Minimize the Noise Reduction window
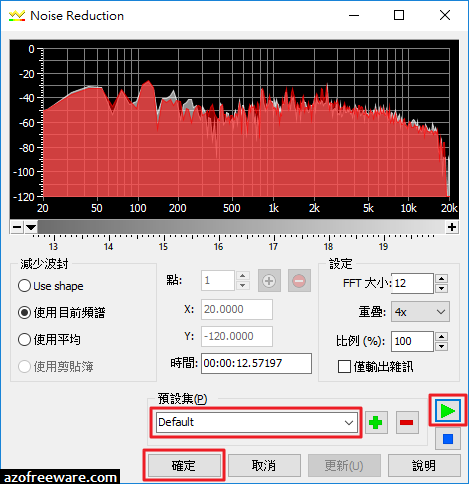469x484 pixels. pos(354,15)
